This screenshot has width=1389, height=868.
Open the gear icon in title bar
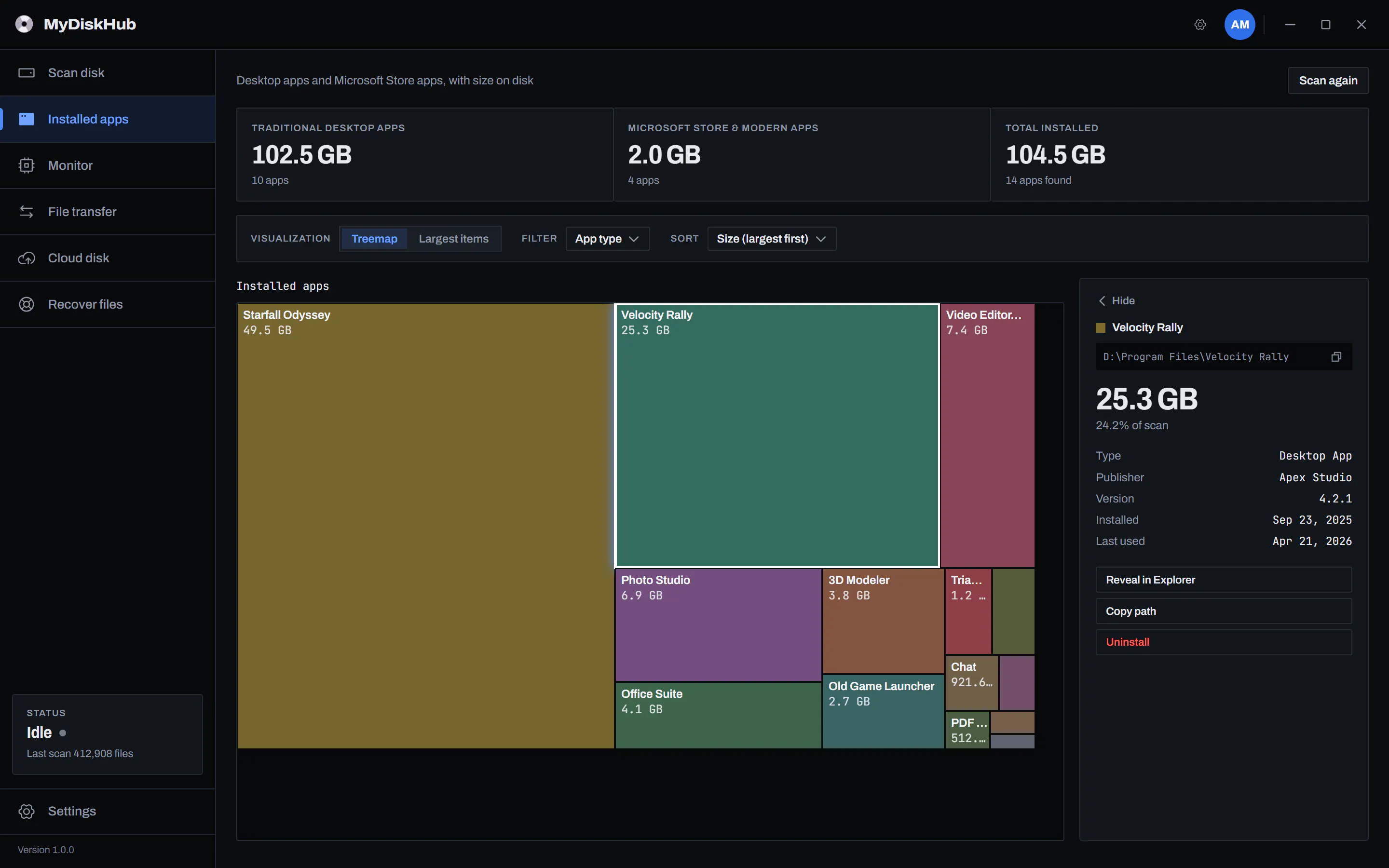coord(1200,25)
